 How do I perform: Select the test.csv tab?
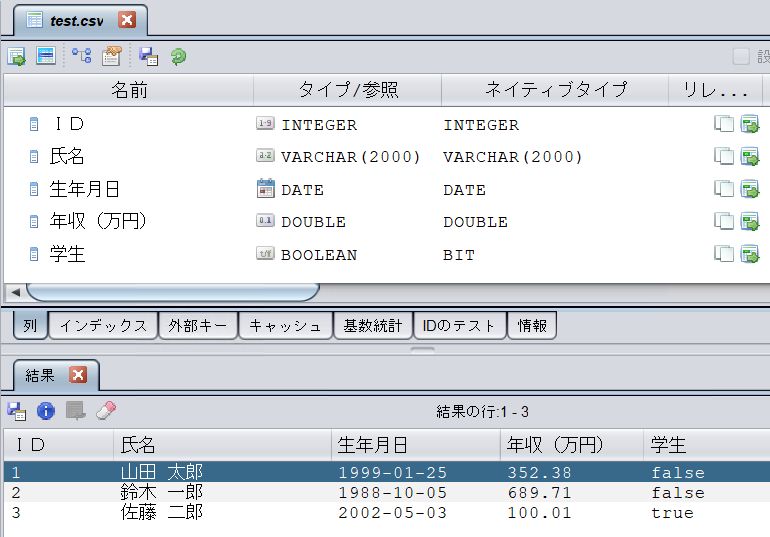81,21
